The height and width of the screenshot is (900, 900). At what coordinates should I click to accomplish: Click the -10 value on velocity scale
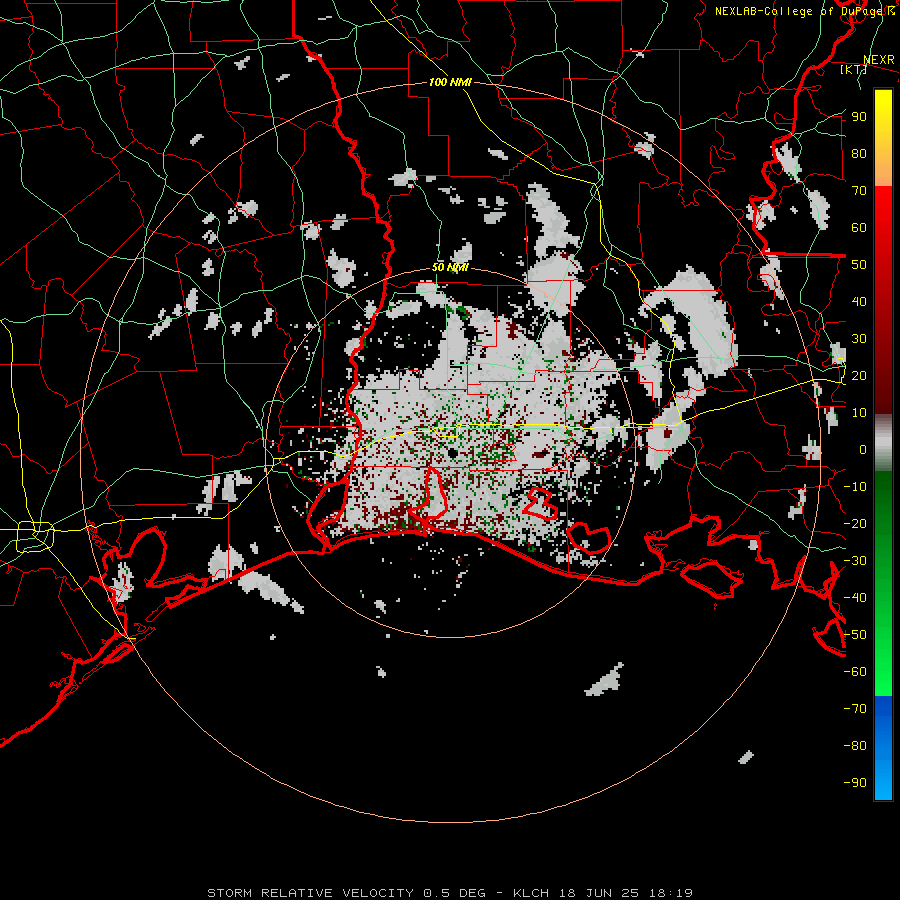855,487
